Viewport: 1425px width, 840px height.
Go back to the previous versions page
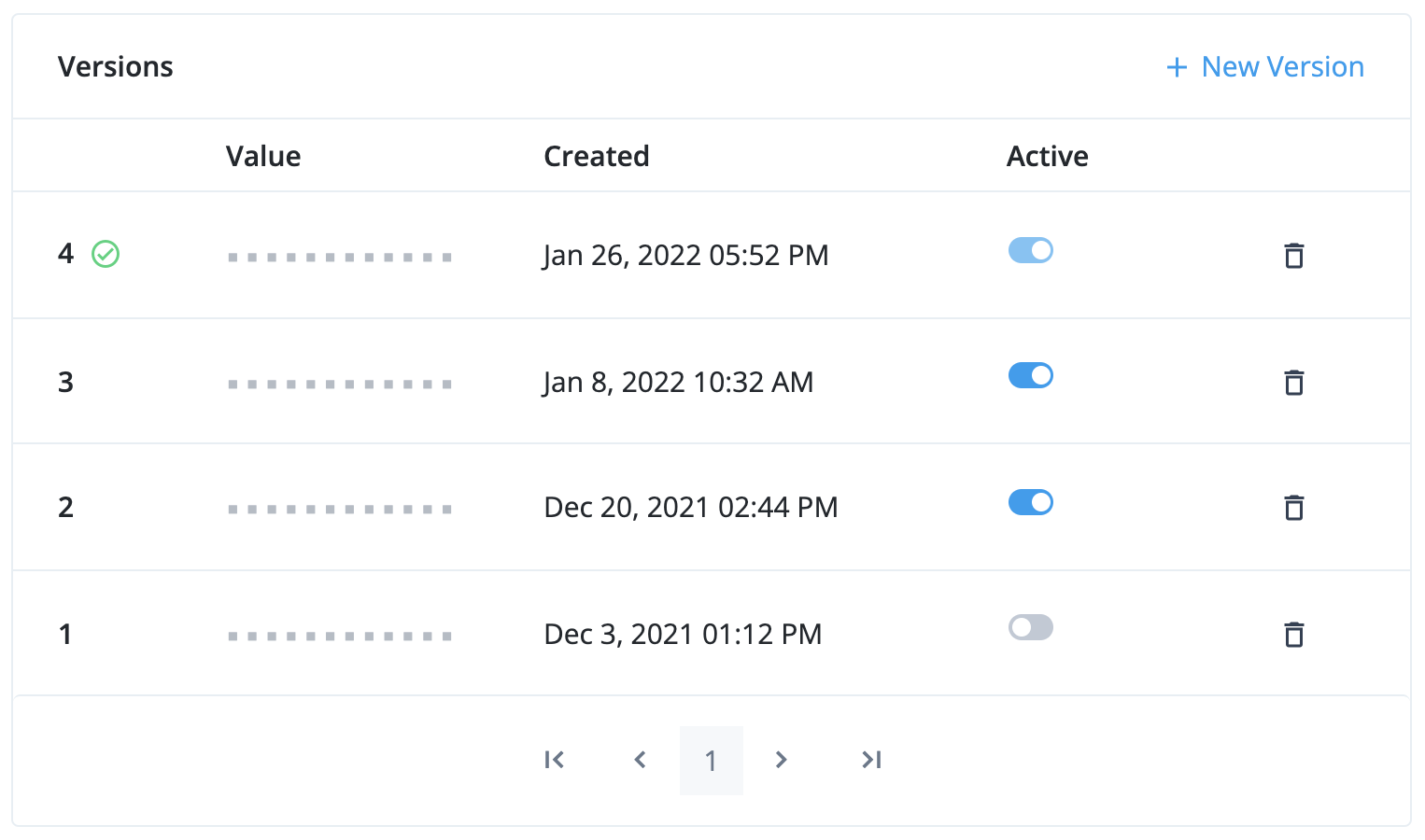640,760
